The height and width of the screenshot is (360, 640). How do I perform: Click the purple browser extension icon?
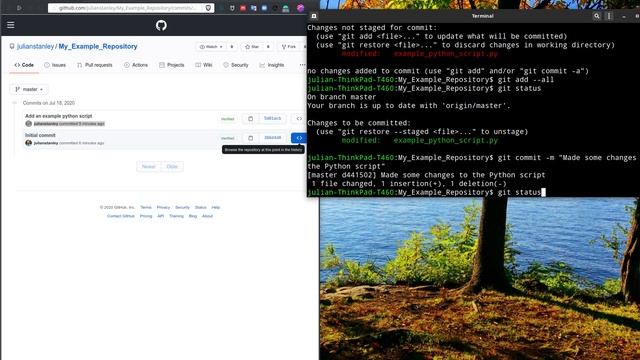[x=300, y=8]
